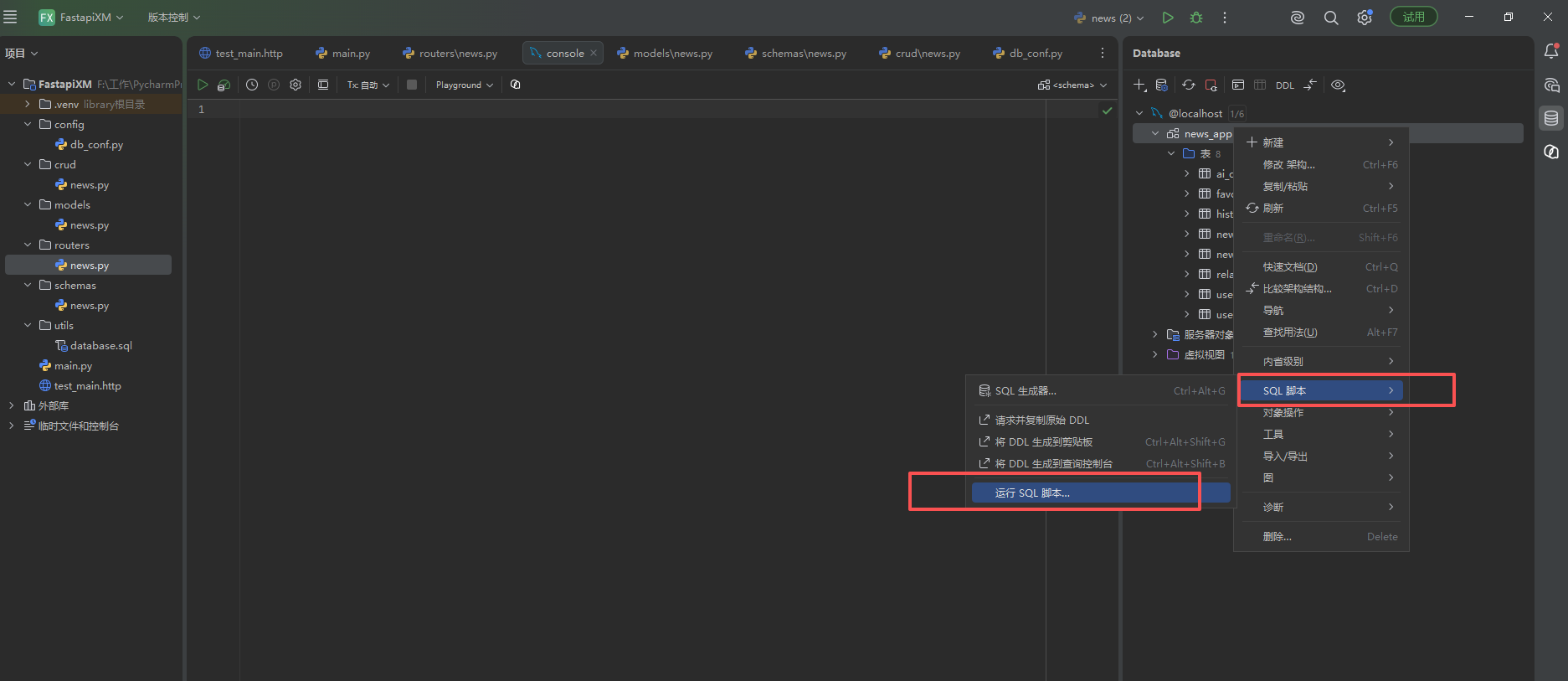The width and height of the screenshot is (1568, 681).
Task: Execute the query with the green run icon
Action: point(203,85)
